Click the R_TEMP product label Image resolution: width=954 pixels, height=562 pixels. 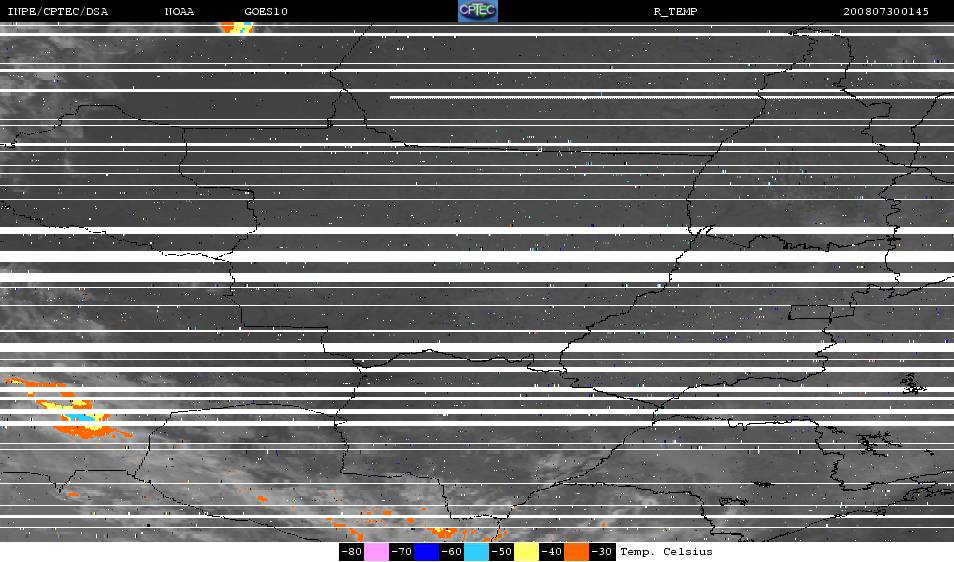click(x=675, y=12)
